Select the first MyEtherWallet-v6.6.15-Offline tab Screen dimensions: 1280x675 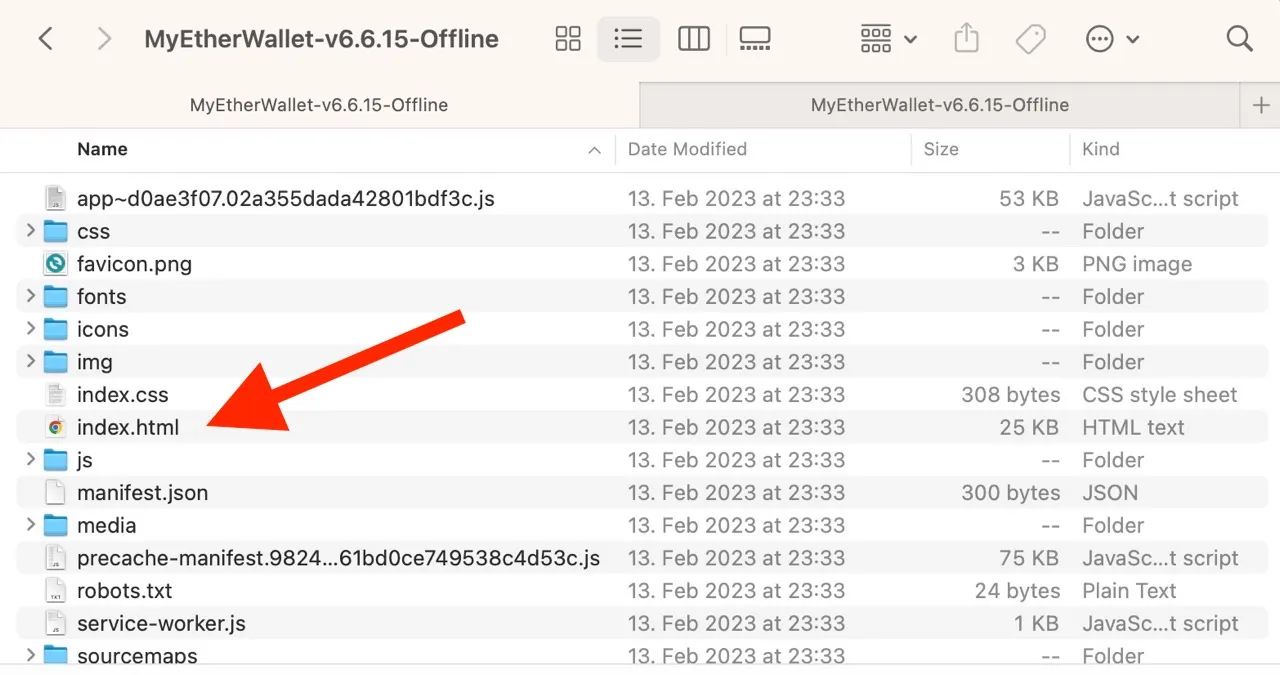[x=319, y=105]
